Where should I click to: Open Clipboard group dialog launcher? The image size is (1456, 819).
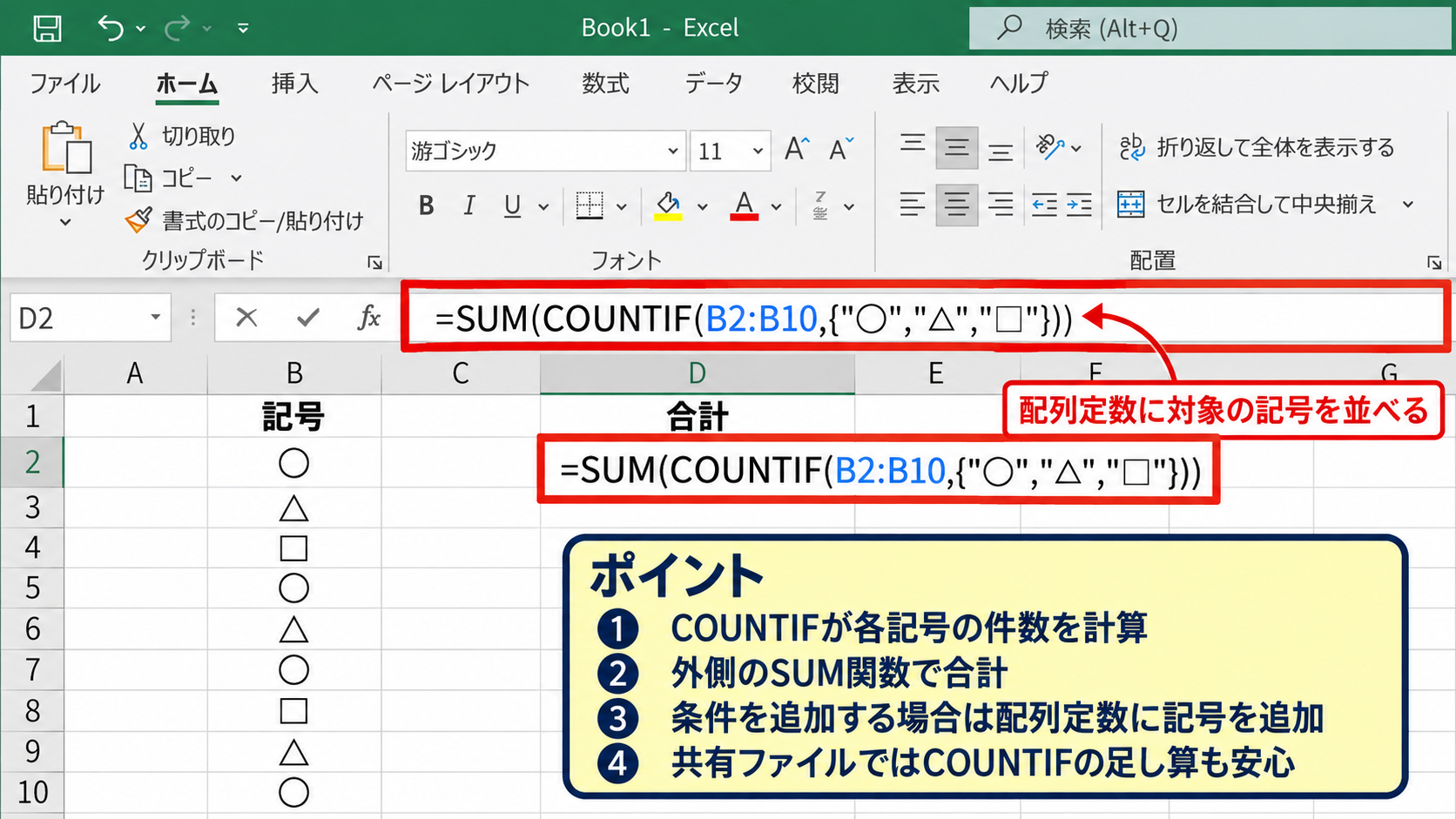pyautogui.click(x=374, y=263)
